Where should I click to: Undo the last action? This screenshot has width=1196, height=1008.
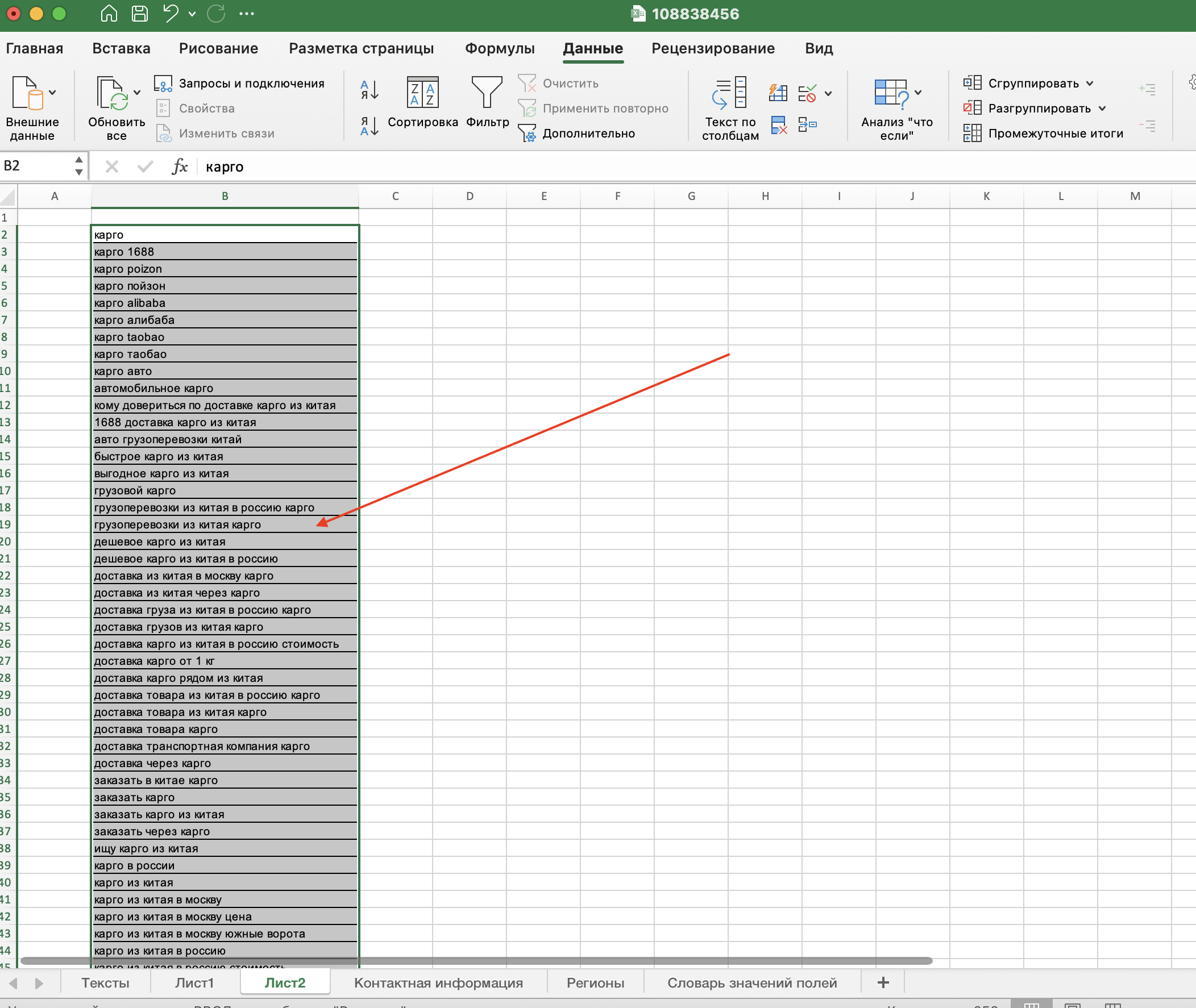tap(171, 14)
